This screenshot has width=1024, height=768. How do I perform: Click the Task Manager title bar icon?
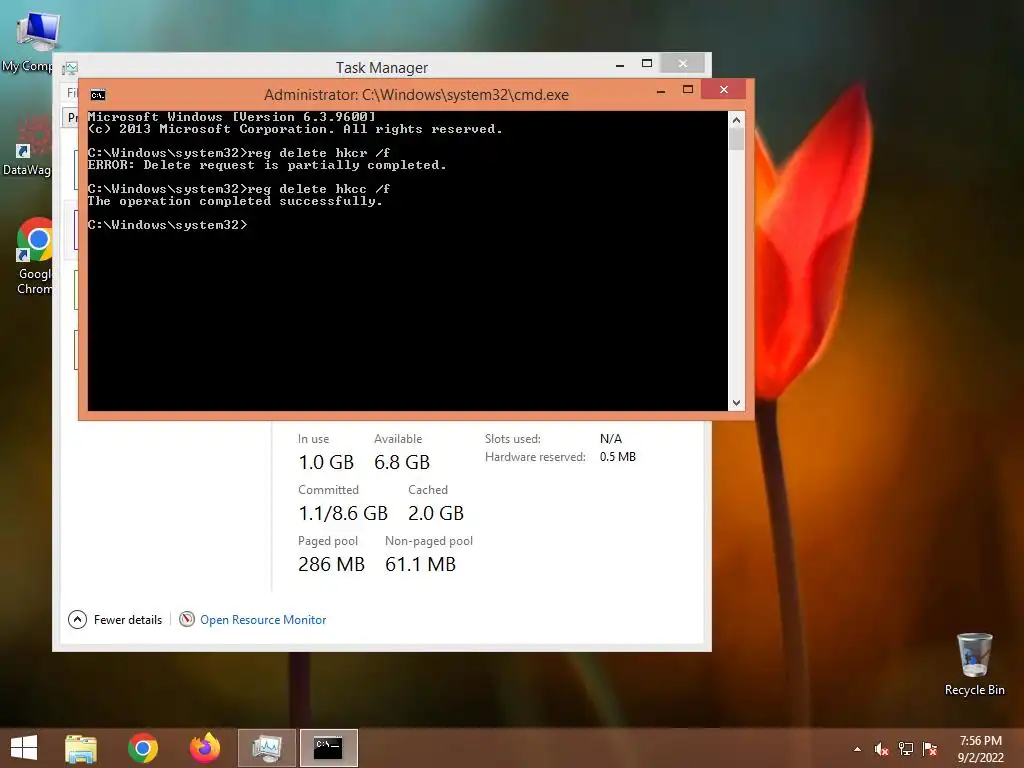[x=71, y=68]
